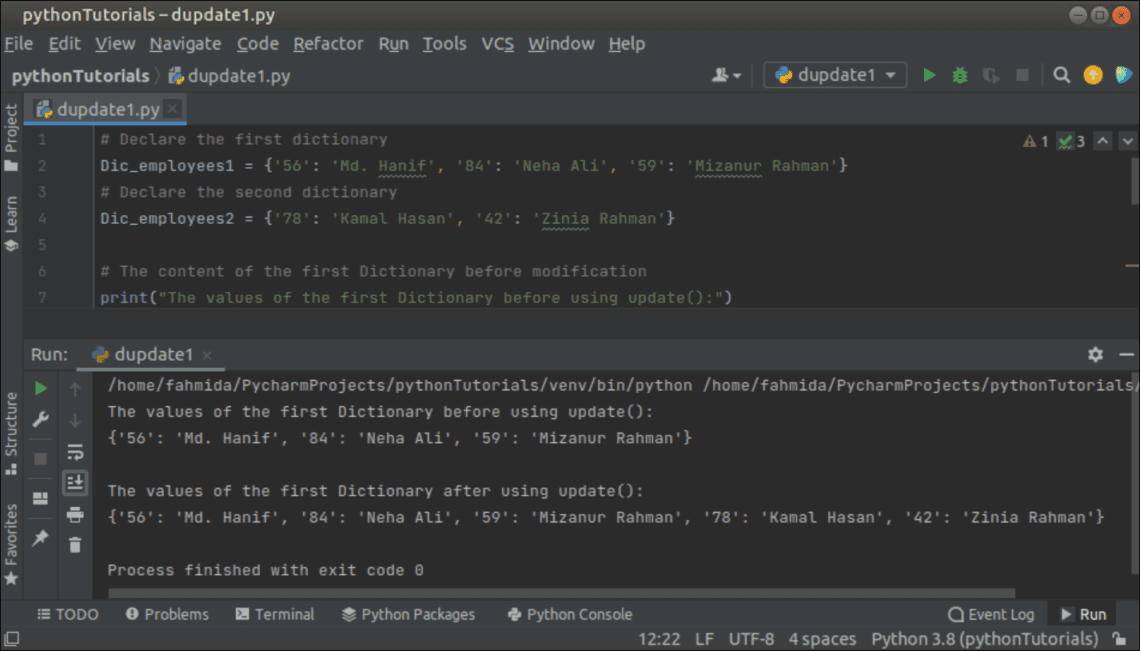Open Search Everywhere magnifier icon
This screenshot has height=651, width=1140.
pos(1061,75)
